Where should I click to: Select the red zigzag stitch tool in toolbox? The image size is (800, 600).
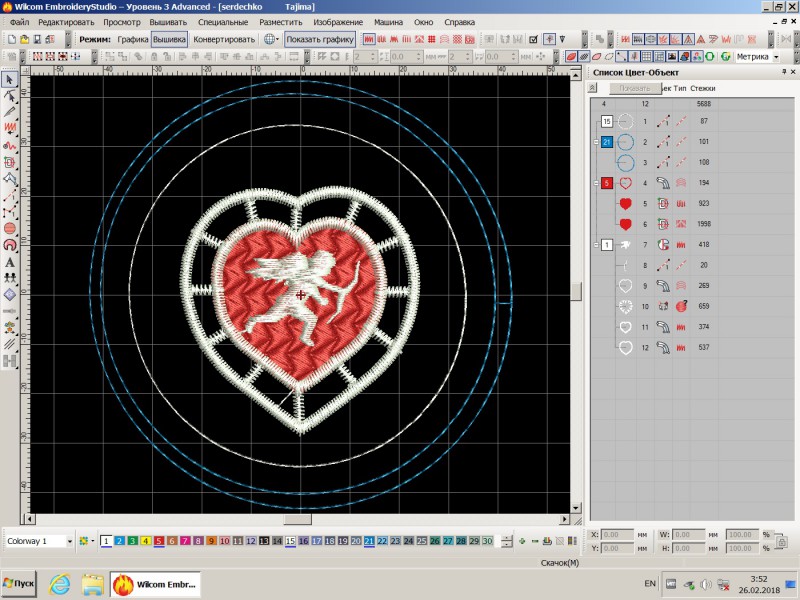(10, 128)
